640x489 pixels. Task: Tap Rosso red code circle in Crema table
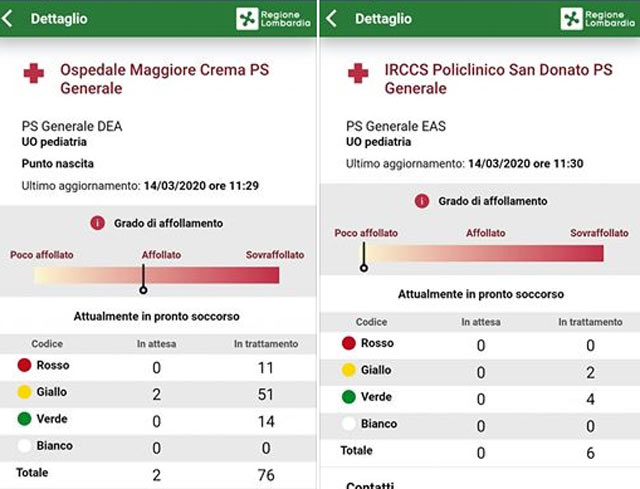(x=25, y=366)
